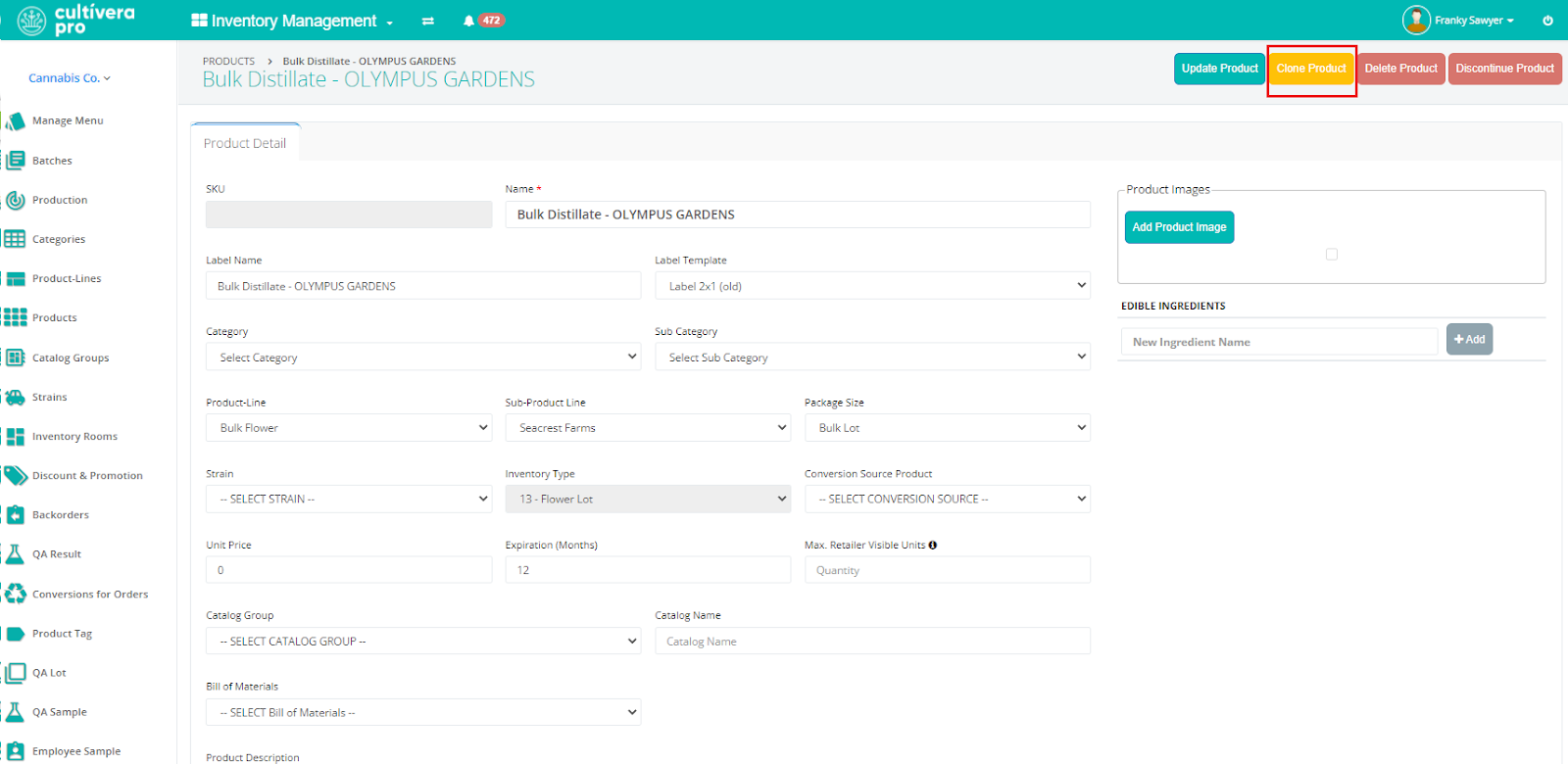Click the Delete Product button
This screenshot has height=764, width=1568.
pyautogui.click(x=1400, y=69)
